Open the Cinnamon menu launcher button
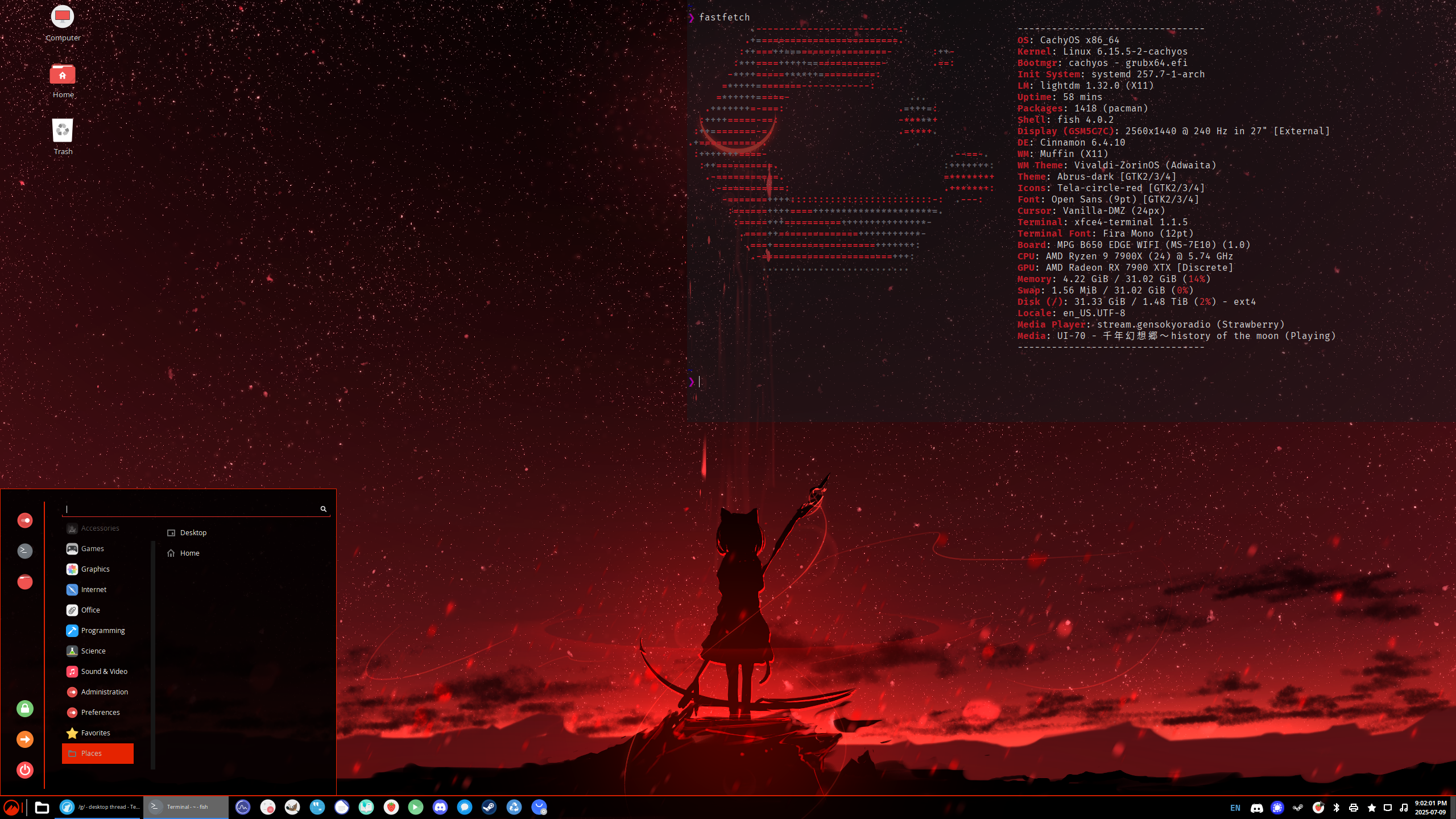The height and width of the screenshot is (819, 1456). tap(12, 807)
